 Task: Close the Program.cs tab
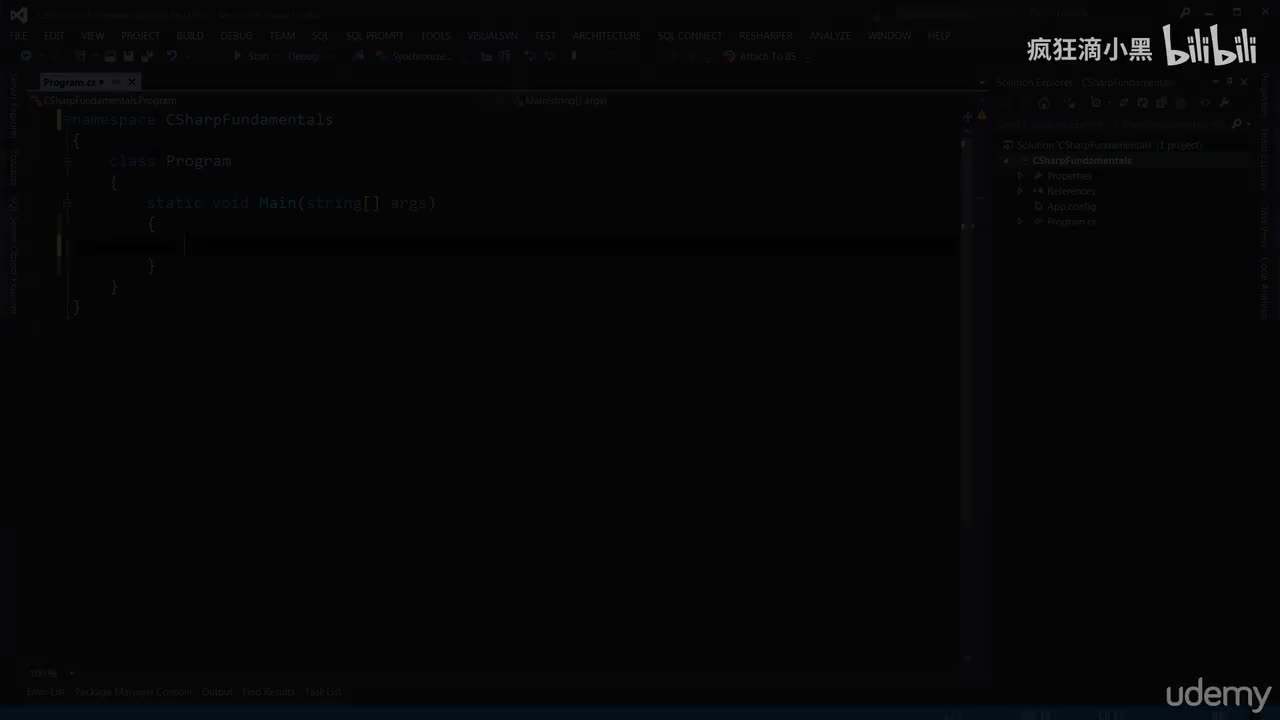point(132,82)
